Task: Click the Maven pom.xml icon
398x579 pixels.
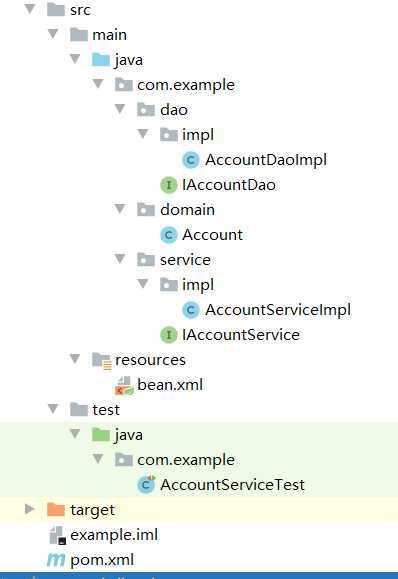Action: (x=56, y=560)
